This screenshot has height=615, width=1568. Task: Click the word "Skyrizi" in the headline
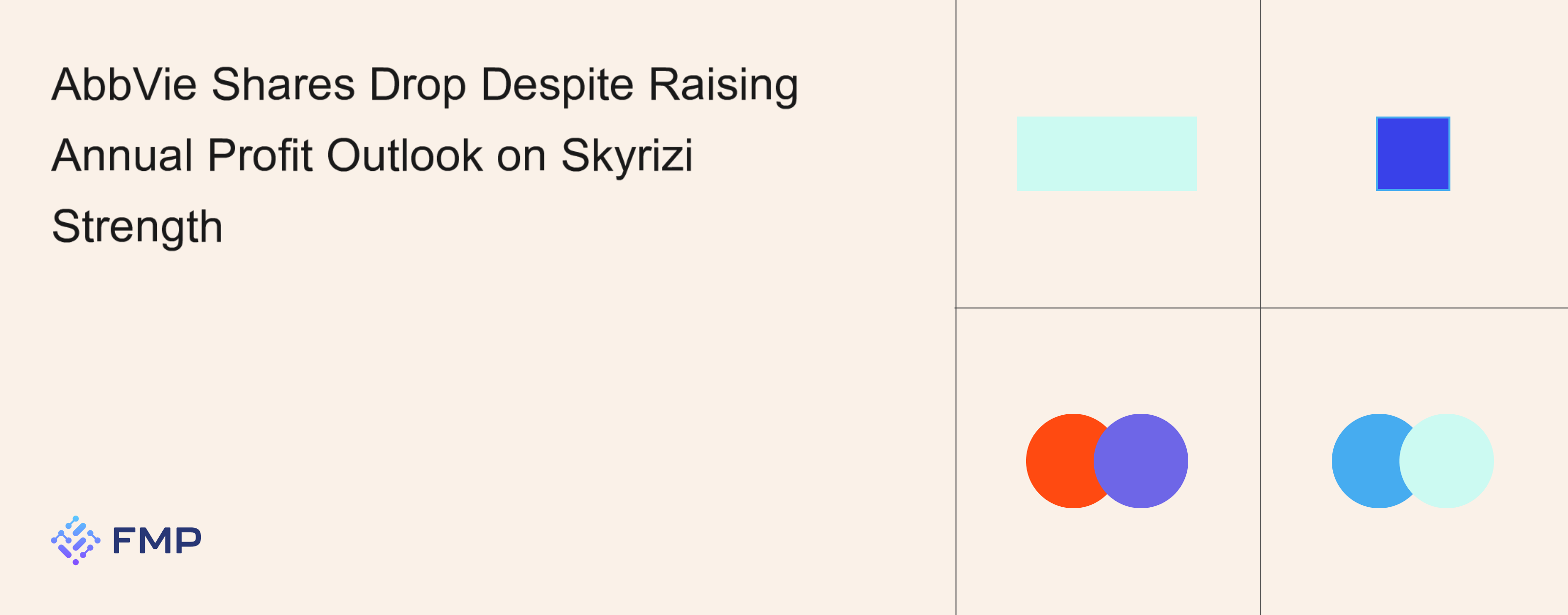(x=626, y=156)
